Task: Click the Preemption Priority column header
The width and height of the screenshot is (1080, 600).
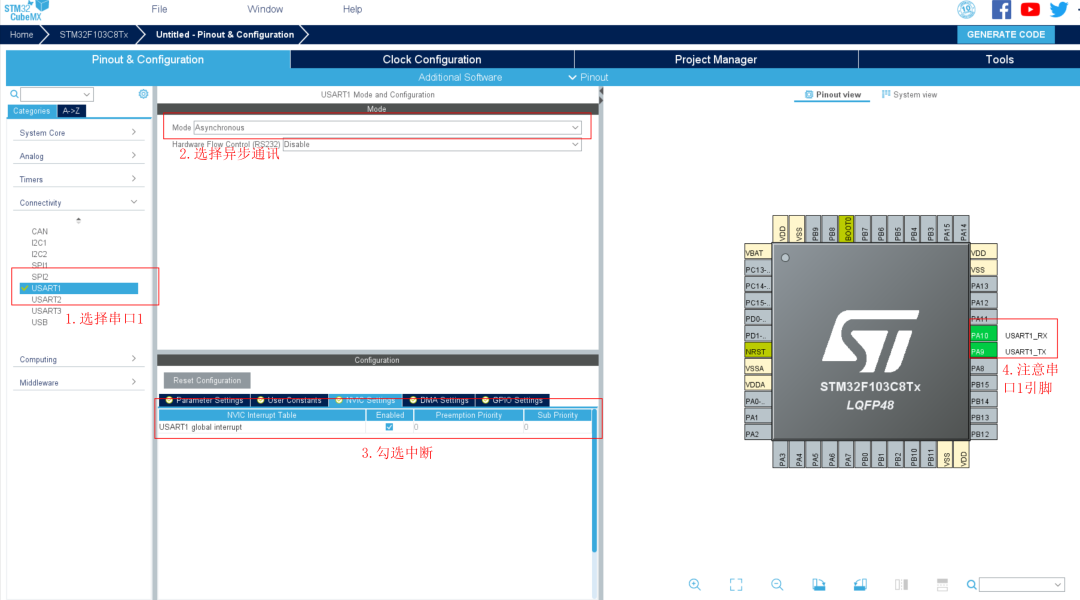Action: pyautogui.click(x=468, y=415)
